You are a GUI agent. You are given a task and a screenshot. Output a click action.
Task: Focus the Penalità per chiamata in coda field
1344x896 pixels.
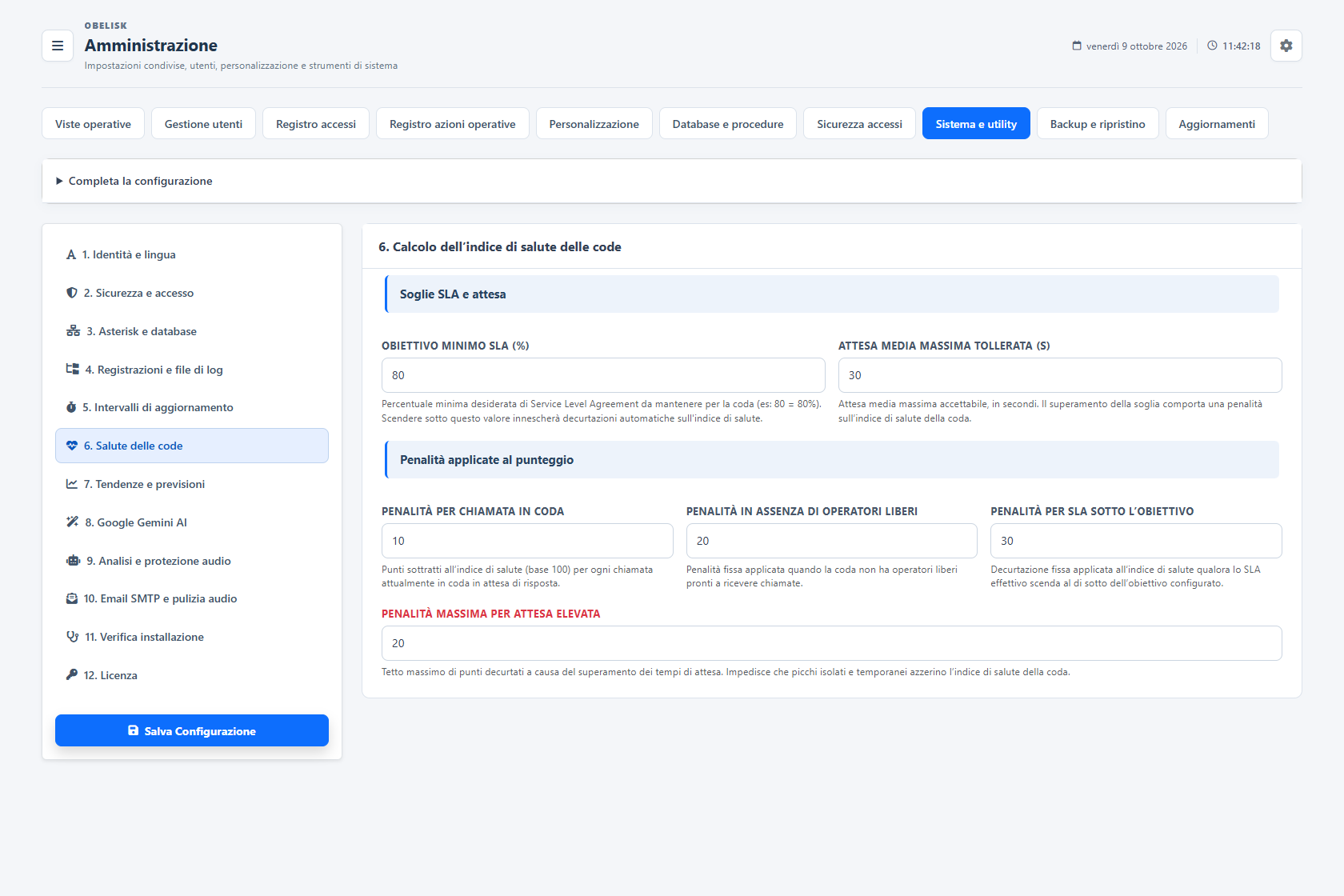(527, 541)
